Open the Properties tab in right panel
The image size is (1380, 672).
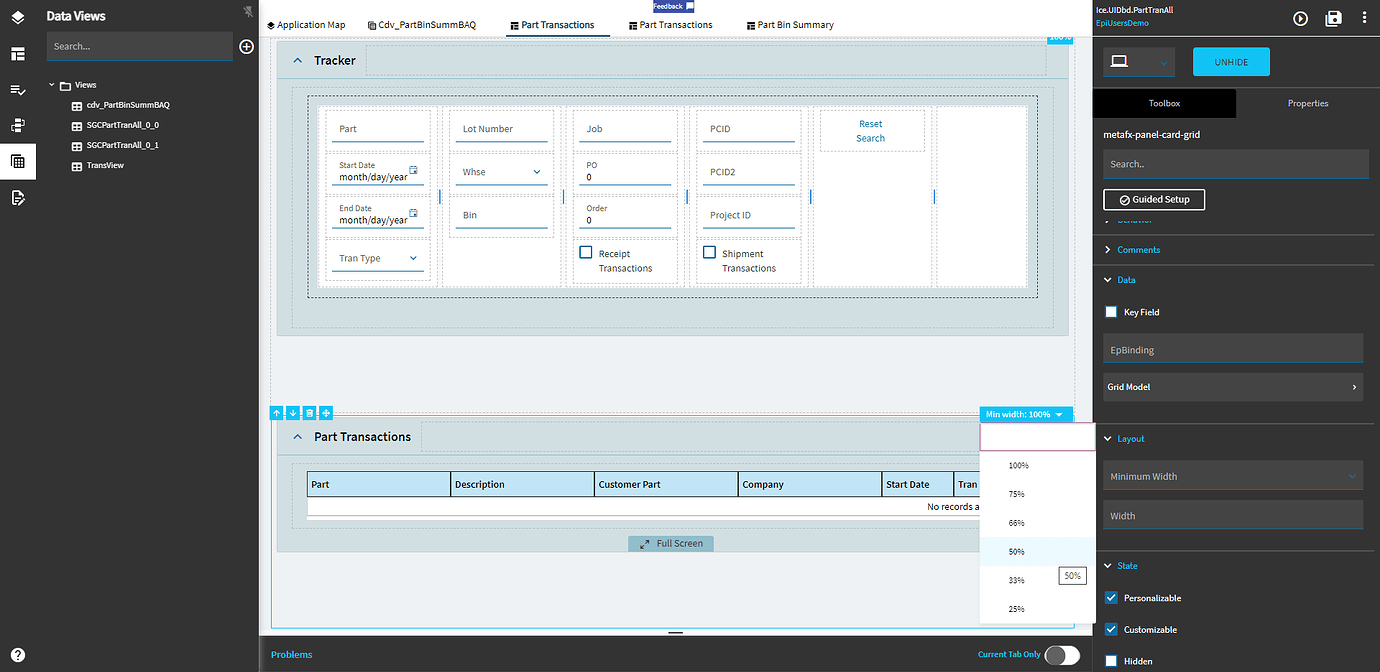(1307, 103)
